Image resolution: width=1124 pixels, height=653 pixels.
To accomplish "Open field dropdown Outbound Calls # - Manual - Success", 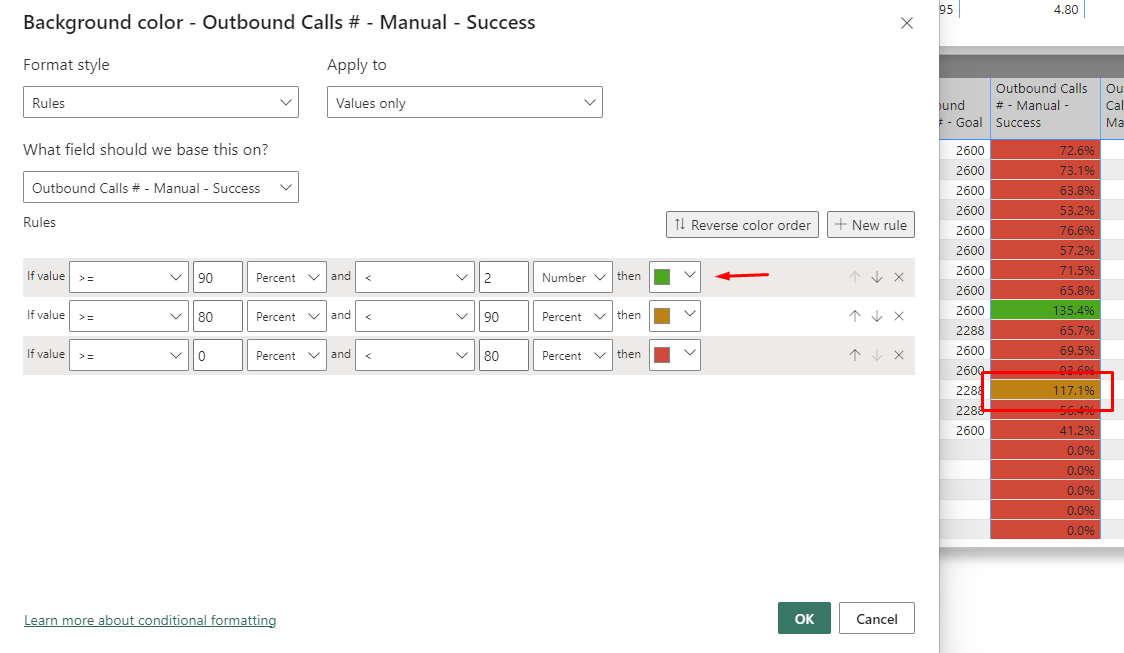I will pyautogui.click(x=161, y=187).
